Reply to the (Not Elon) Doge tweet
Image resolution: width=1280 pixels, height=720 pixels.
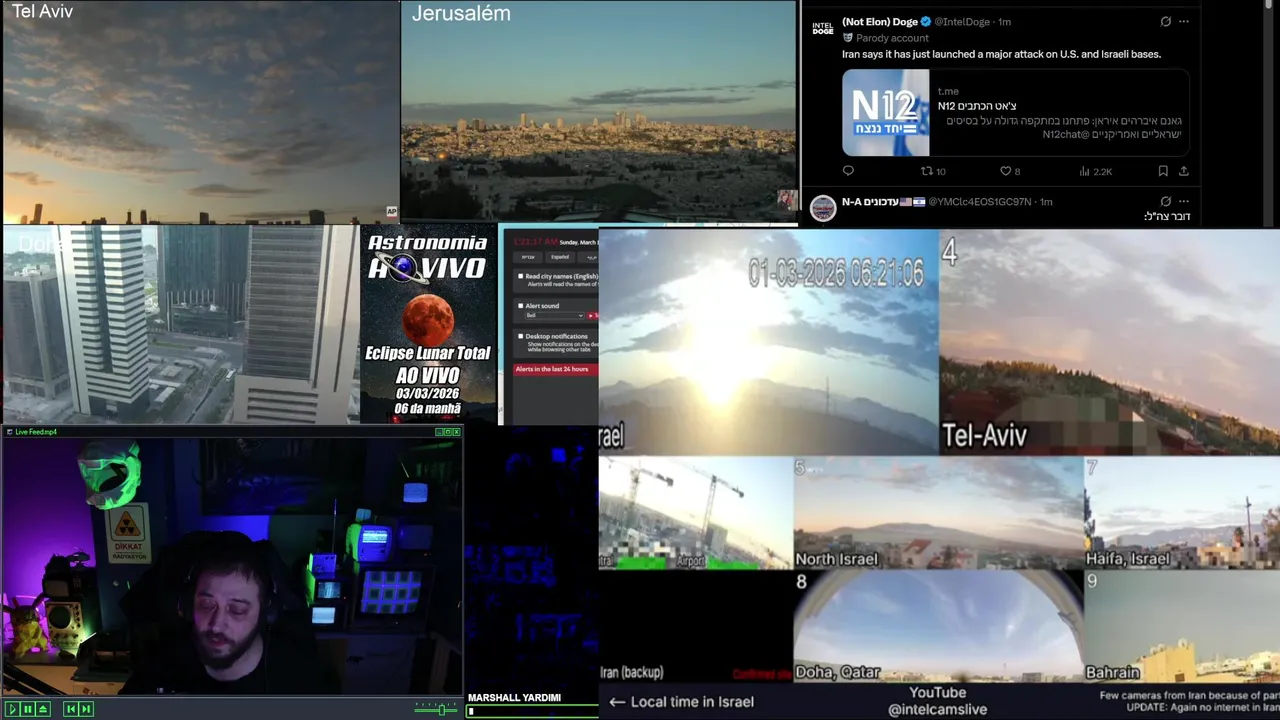(848, 171)
